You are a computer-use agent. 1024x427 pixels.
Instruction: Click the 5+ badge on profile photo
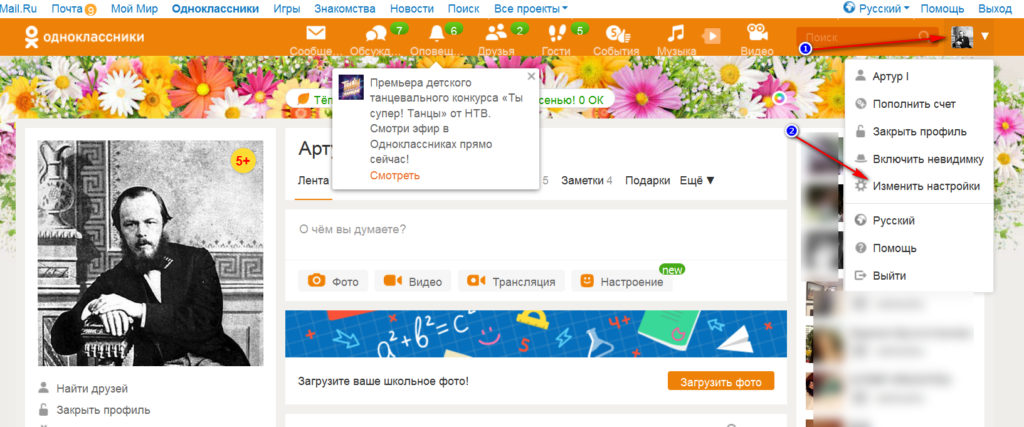242,161
